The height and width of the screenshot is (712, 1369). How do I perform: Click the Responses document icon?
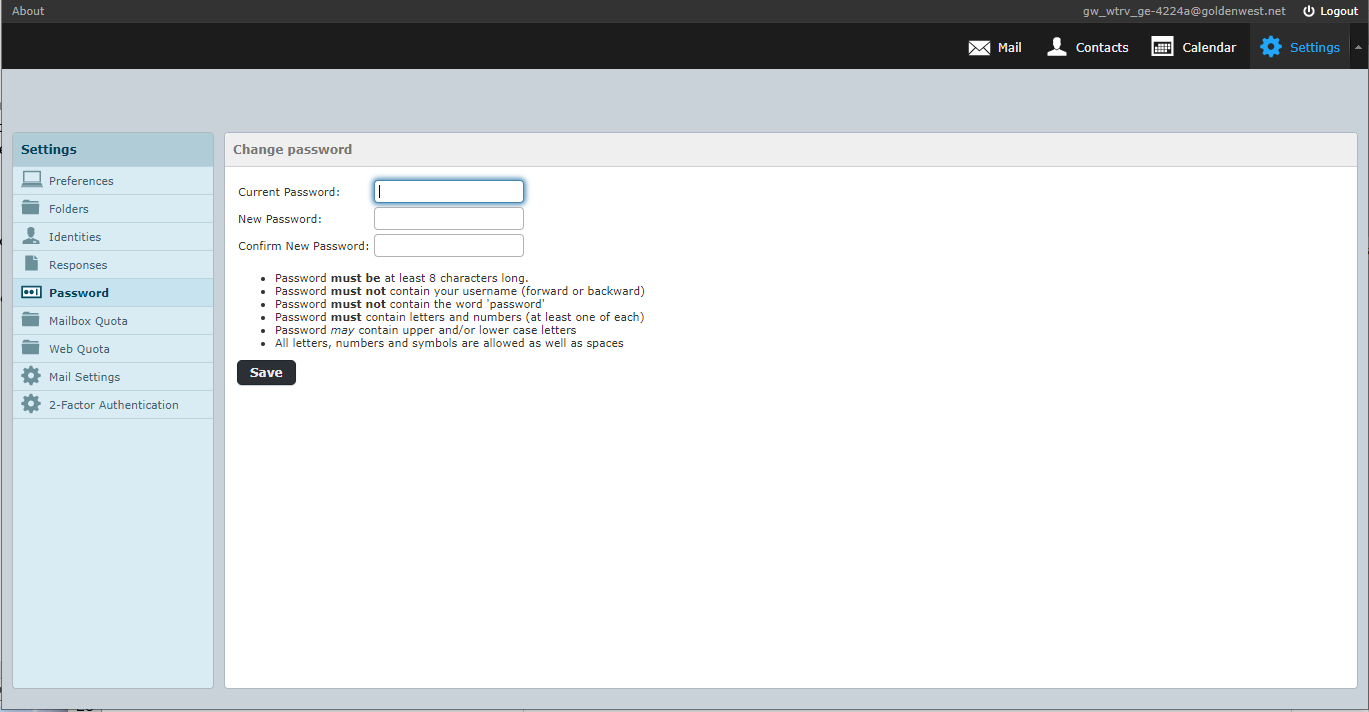(x=30, y=264)
